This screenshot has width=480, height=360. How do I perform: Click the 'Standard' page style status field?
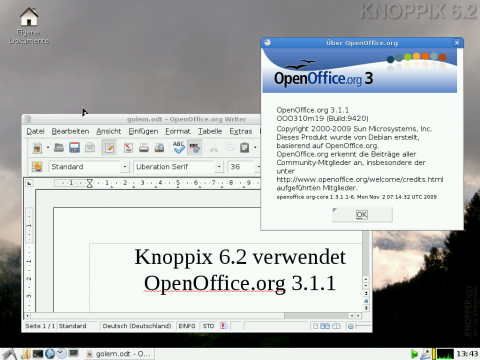pyautogui.click(x=77, y=326)
